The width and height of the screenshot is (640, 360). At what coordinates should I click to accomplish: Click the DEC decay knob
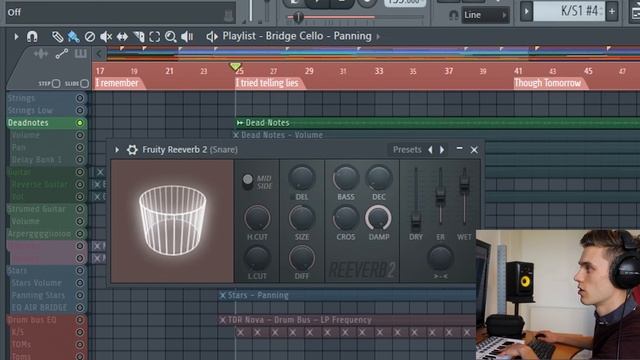tap(378, 178)
